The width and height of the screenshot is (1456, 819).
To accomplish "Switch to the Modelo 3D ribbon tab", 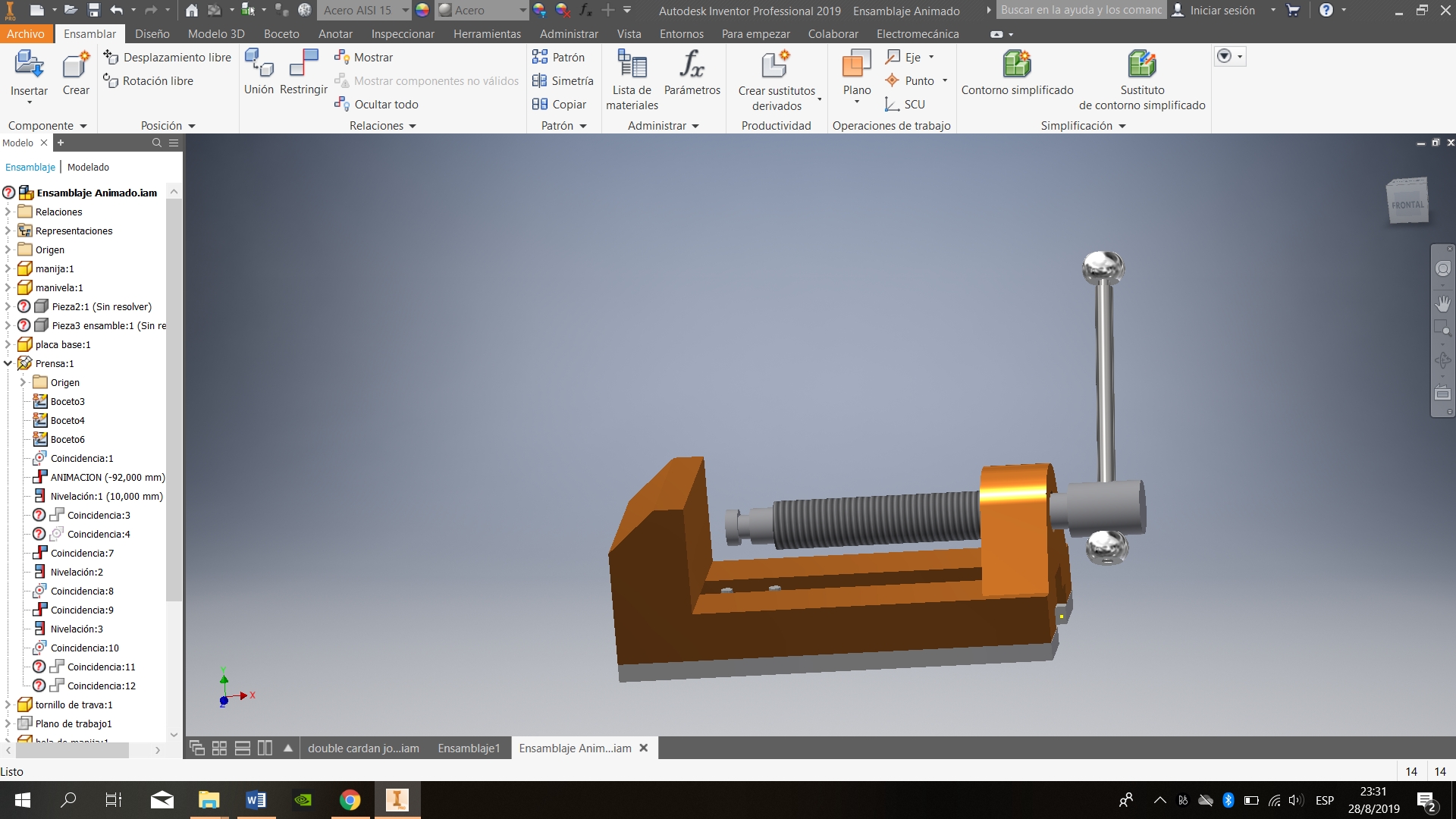I will click(x=216, y=34).
